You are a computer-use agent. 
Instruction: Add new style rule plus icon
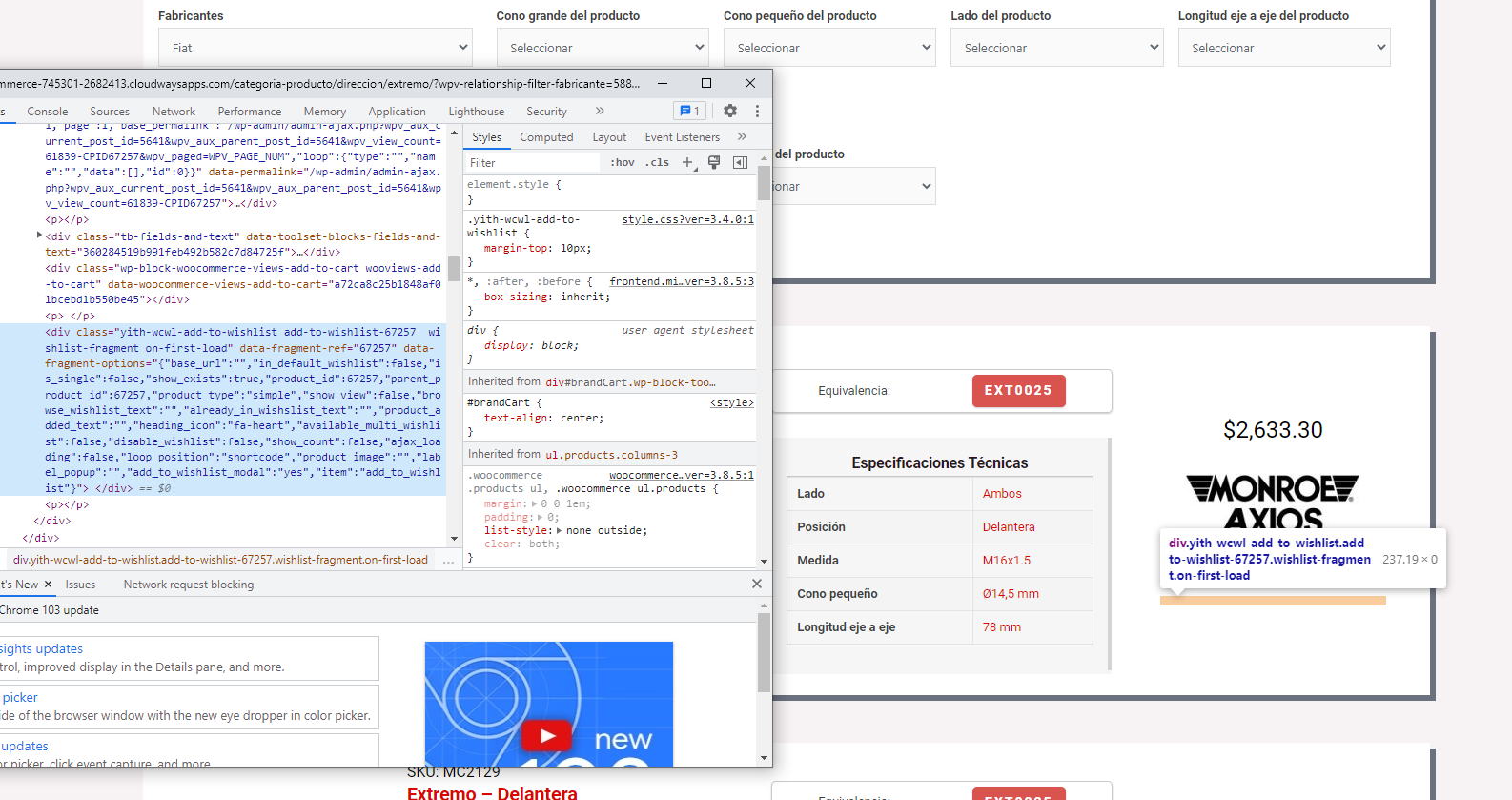pos(687,162)
